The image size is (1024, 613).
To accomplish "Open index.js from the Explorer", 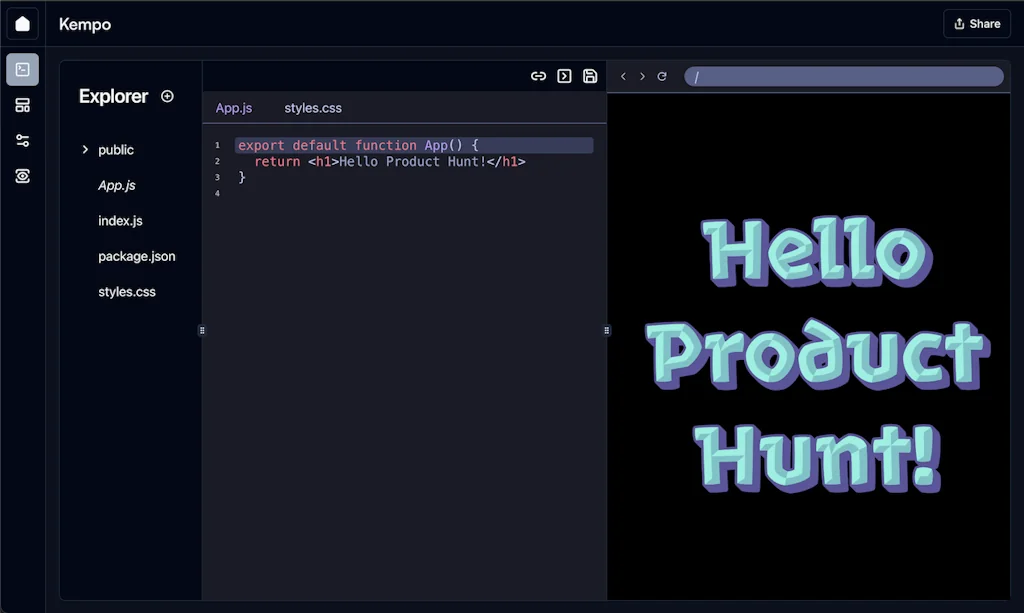I will (120, 221).
